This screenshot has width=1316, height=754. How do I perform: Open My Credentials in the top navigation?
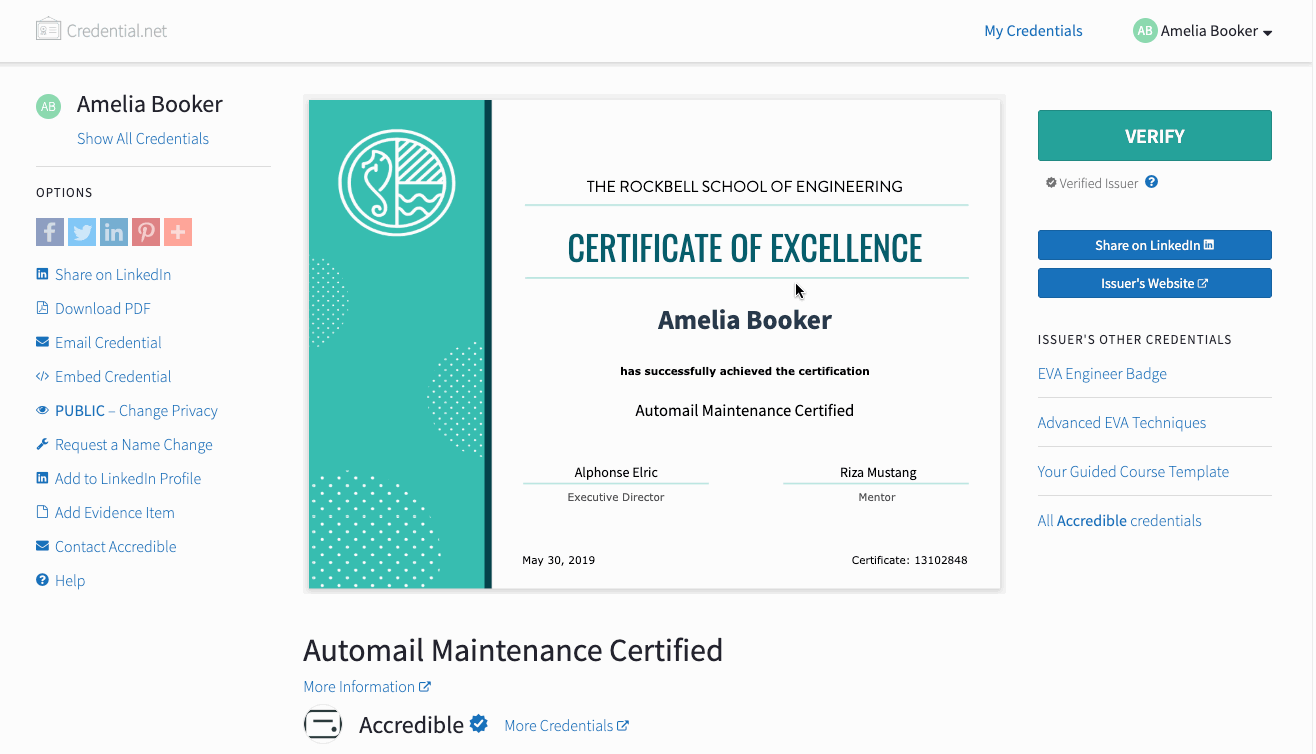tap(1033, 31)
